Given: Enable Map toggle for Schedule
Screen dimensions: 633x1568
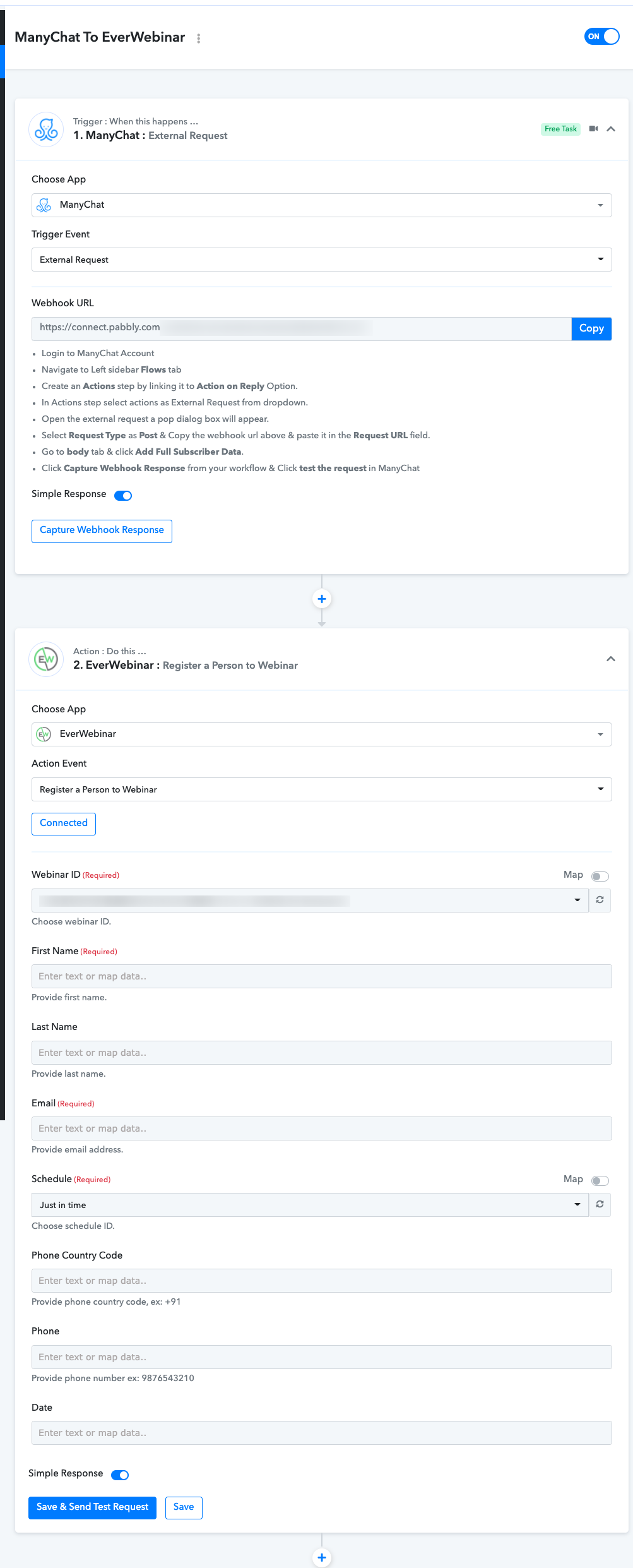Looking at the screenshot, I should coord(600,1180).
